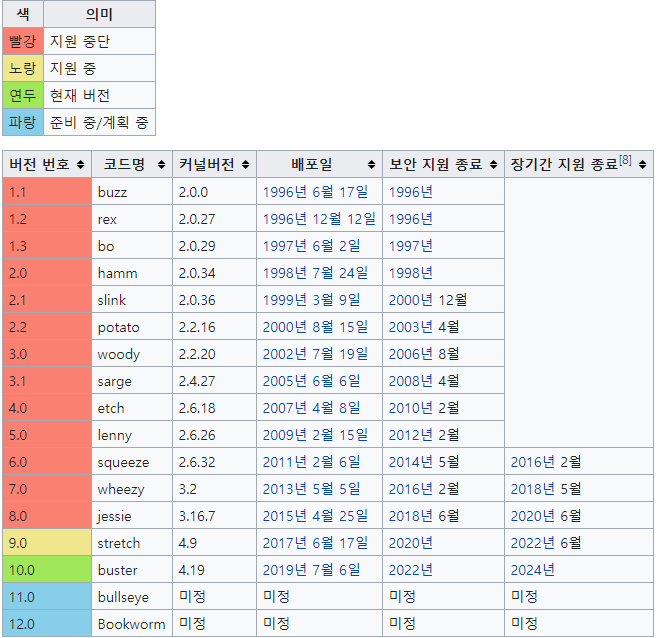Open 2018년 long-term end link for wheezy
The width and height of the screenshot is (657, 638).
pyautogui.click(x=533, y=489)
